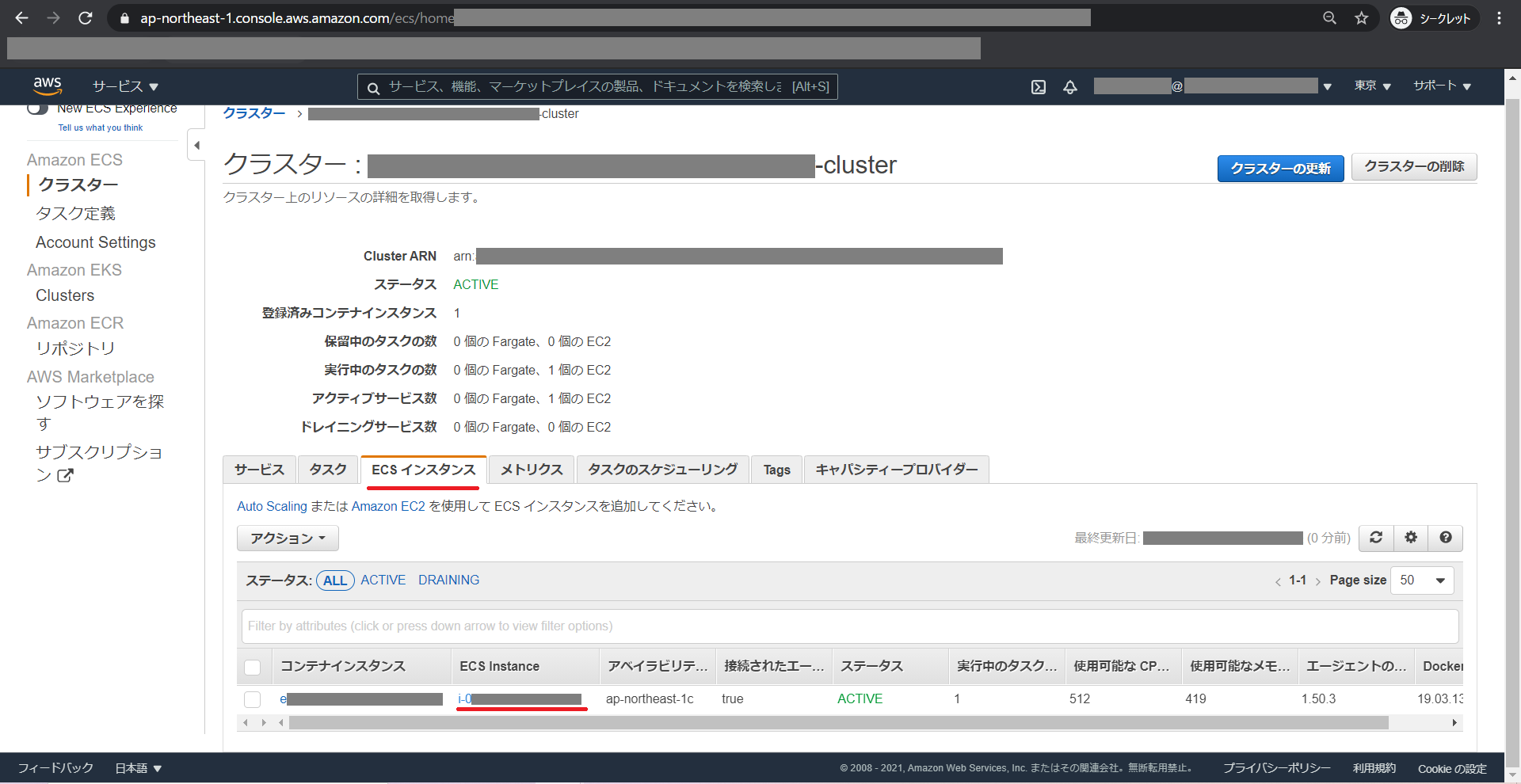Open the table settings gear icon
The height and width of the screenshot is (784, 1521).
click(x=1410, y=538)
